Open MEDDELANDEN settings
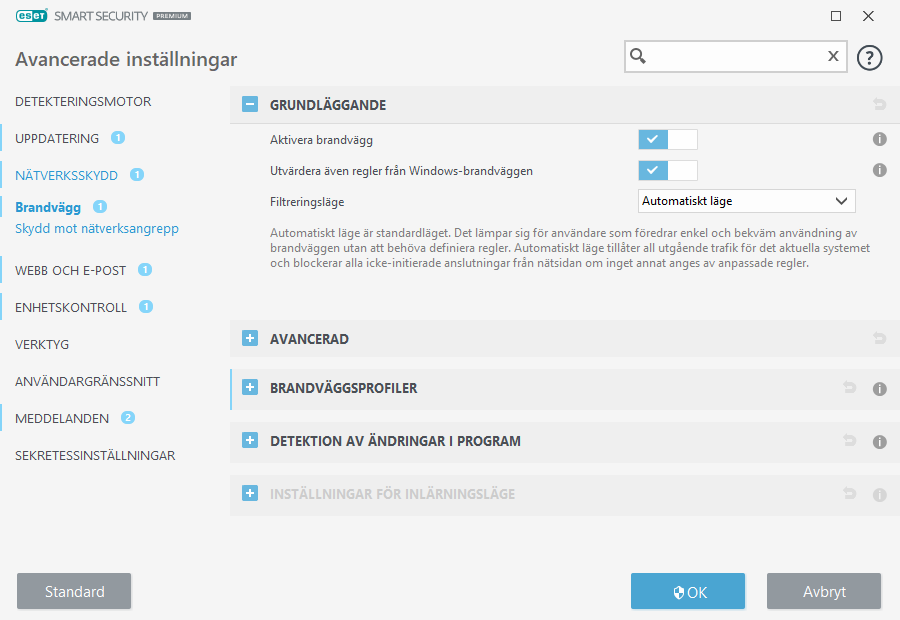Viewport: 900px width, 620px height. pos(62,418)
